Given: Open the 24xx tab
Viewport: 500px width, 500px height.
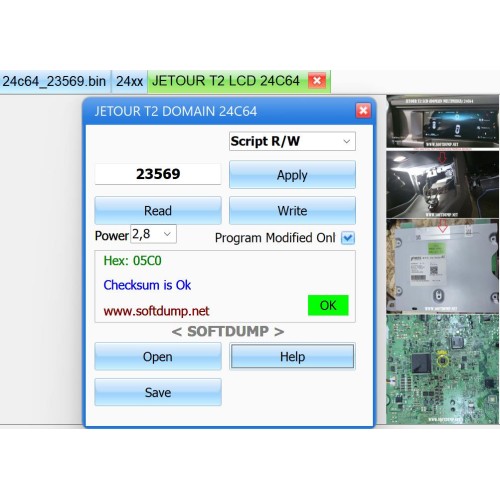Looking at the screenshot, I should pyautogui.click(x=129, y=82).
